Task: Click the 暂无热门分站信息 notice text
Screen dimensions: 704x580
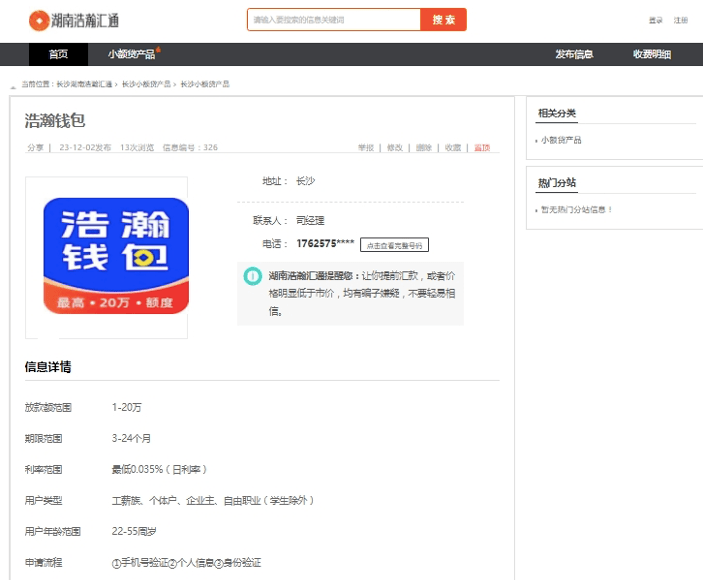Action: (x=576, y=210)
